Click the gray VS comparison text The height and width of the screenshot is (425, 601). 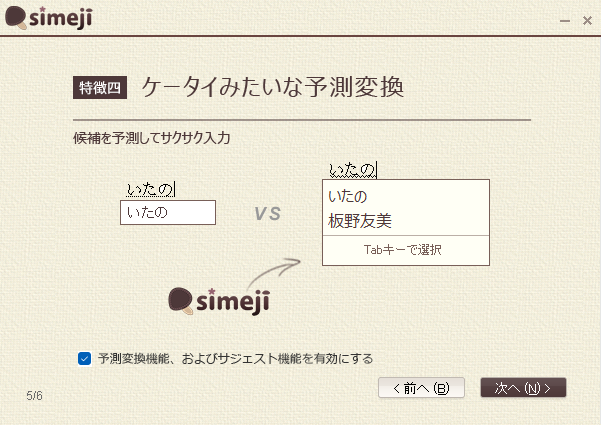pos(267,214)
